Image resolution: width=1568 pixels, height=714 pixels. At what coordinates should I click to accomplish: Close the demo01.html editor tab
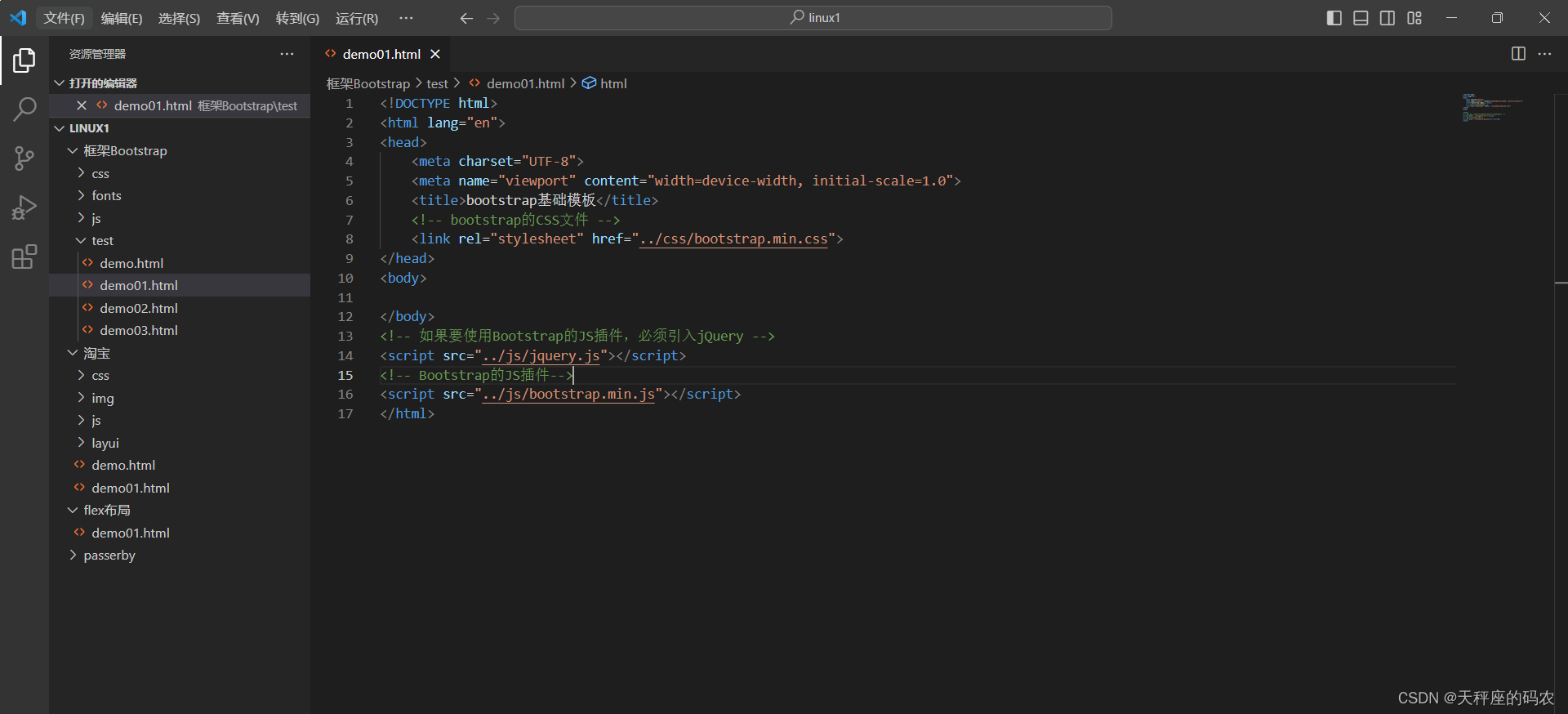(x=435, y=54)
